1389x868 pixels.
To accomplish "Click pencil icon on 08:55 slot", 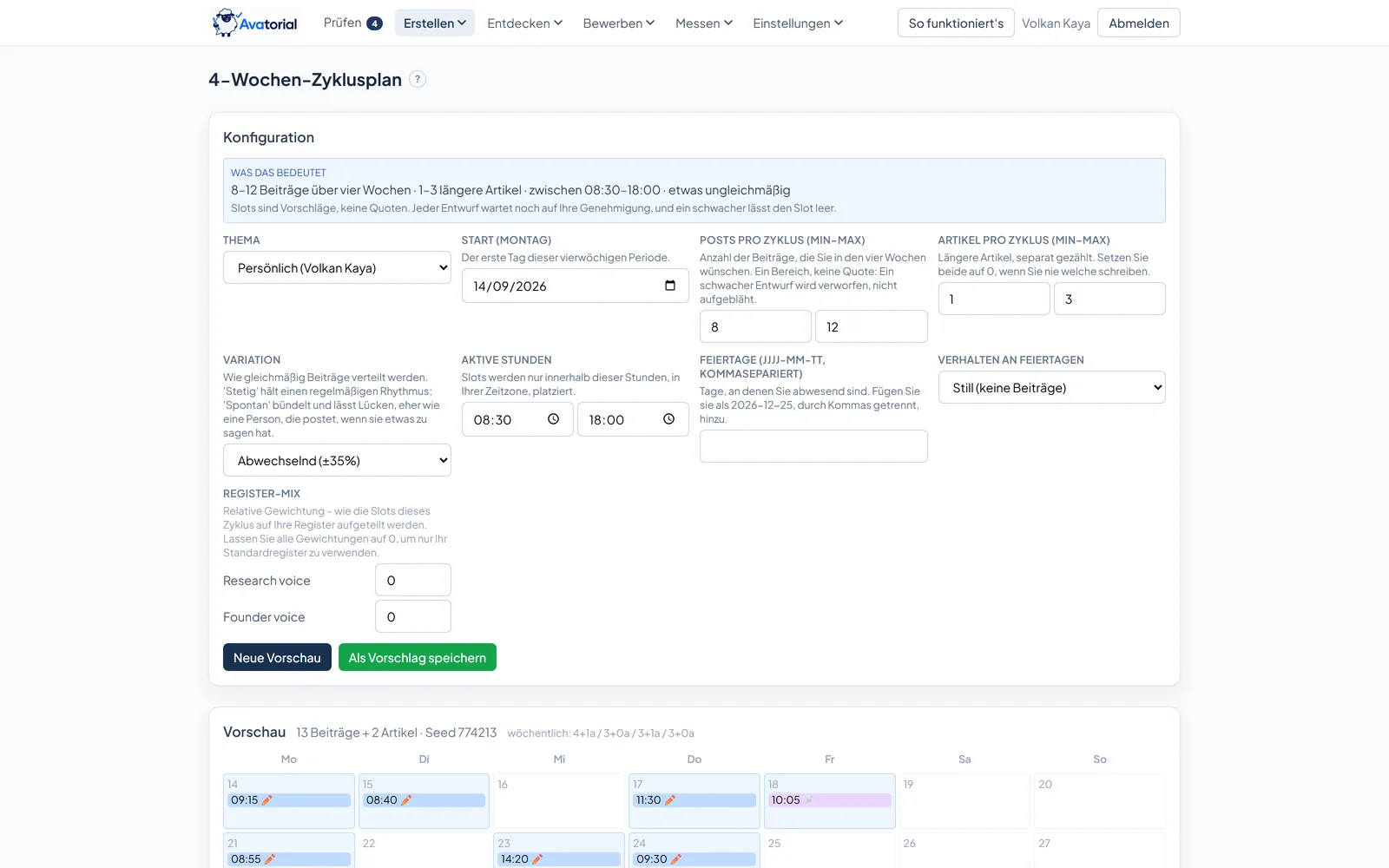I will click(269, 859).
